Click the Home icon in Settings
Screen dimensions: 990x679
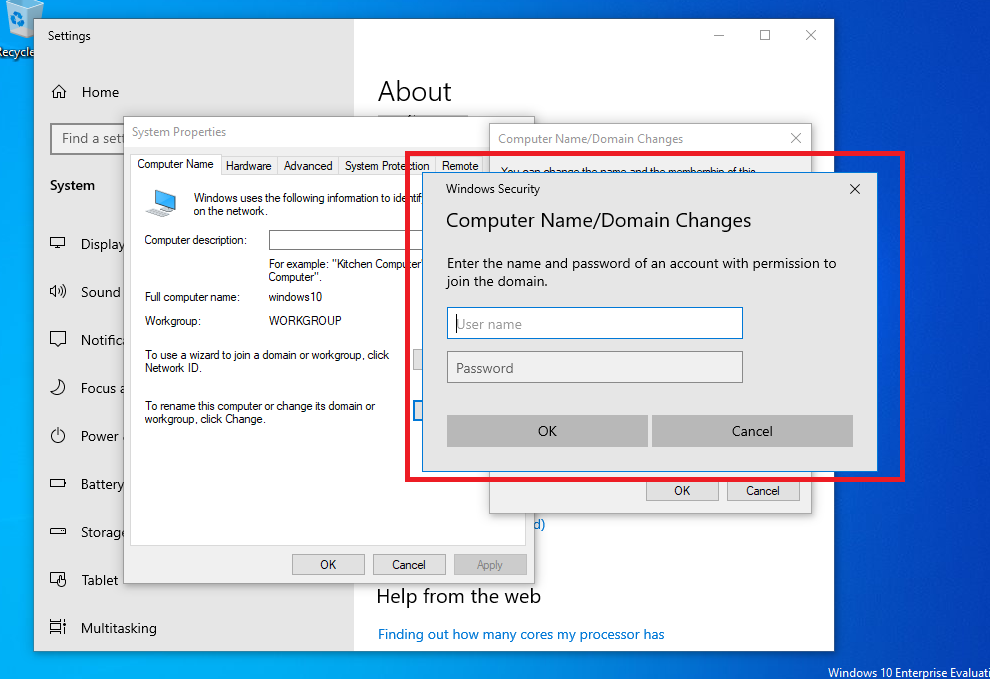[58, 92]
